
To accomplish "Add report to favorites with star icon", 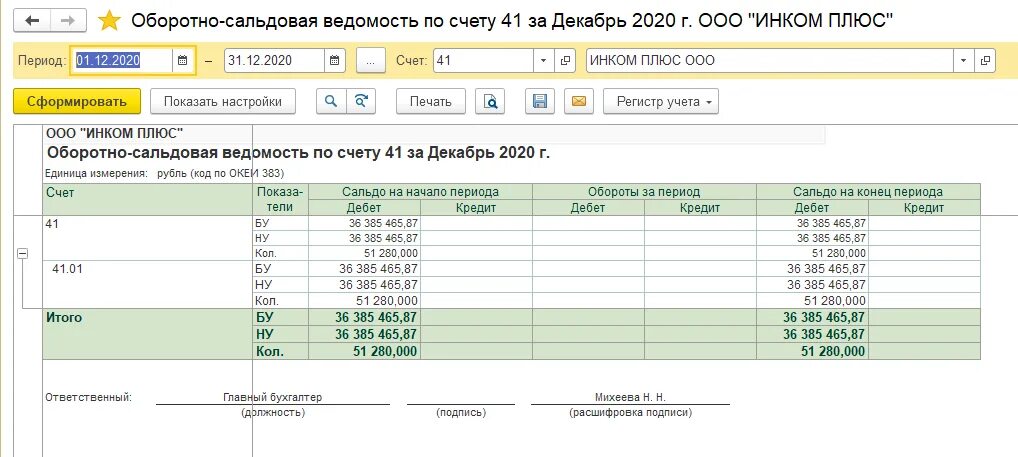I will [109, 21].
